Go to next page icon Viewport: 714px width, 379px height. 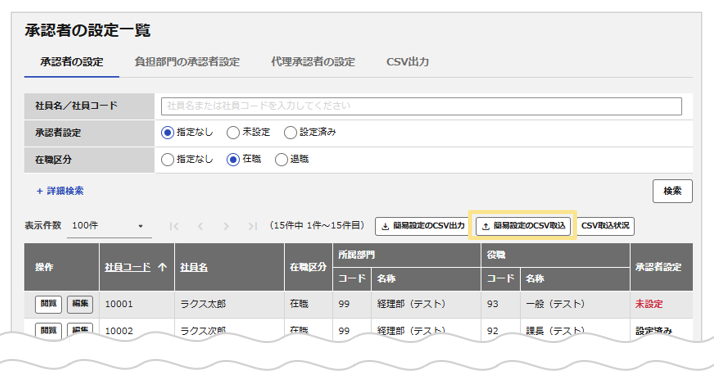pos(226,226)
